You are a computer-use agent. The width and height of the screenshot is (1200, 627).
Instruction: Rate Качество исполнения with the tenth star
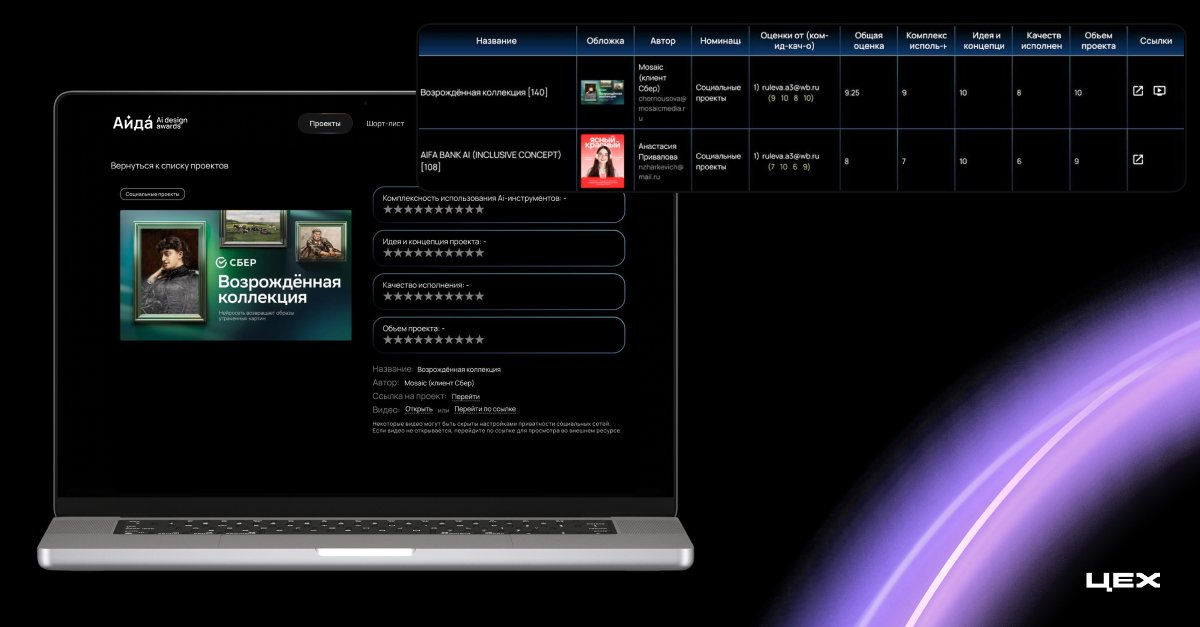pyautogui.click(x=479, y=296)
